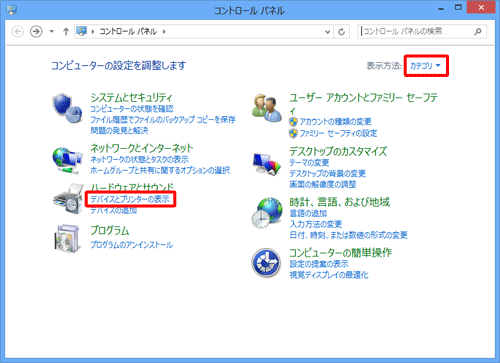Open デスクトップの背景の変更 link
The width and height of the screenshot is (500, 363).
328,173
